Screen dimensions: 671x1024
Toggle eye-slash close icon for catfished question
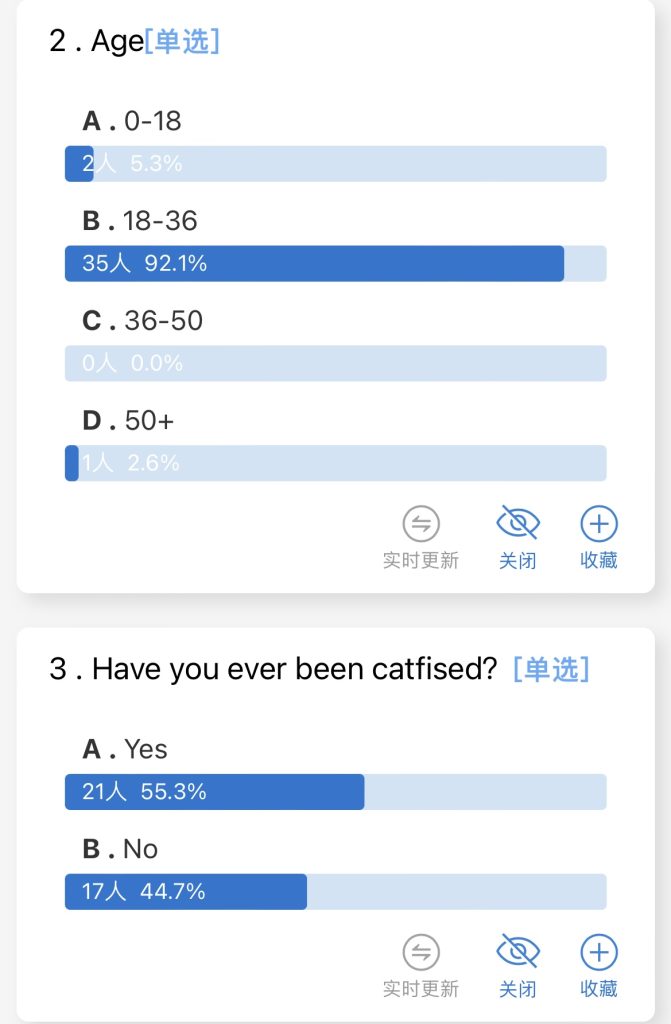pos(517,951)
